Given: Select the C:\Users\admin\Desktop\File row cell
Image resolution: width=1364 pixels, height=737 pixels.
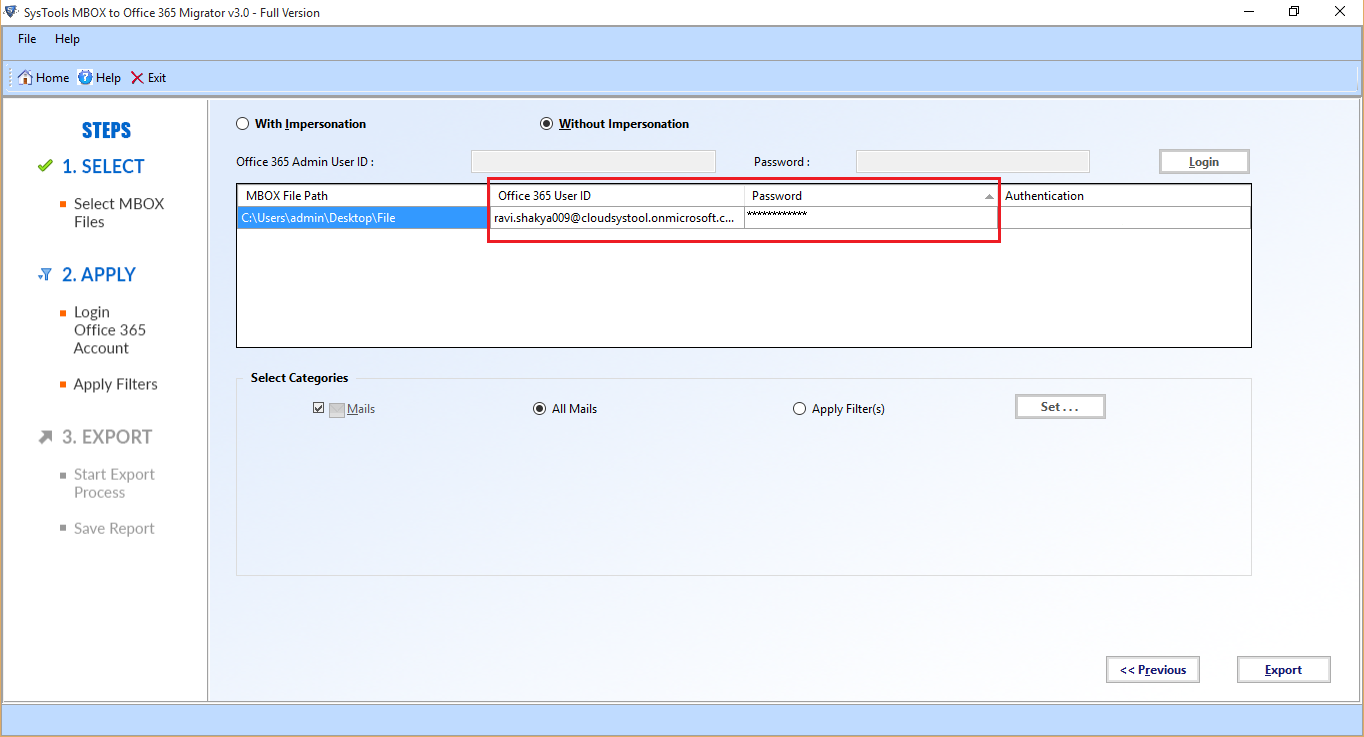Looking at the screenshot, I should pyautogui.click(x=363, y=217).
